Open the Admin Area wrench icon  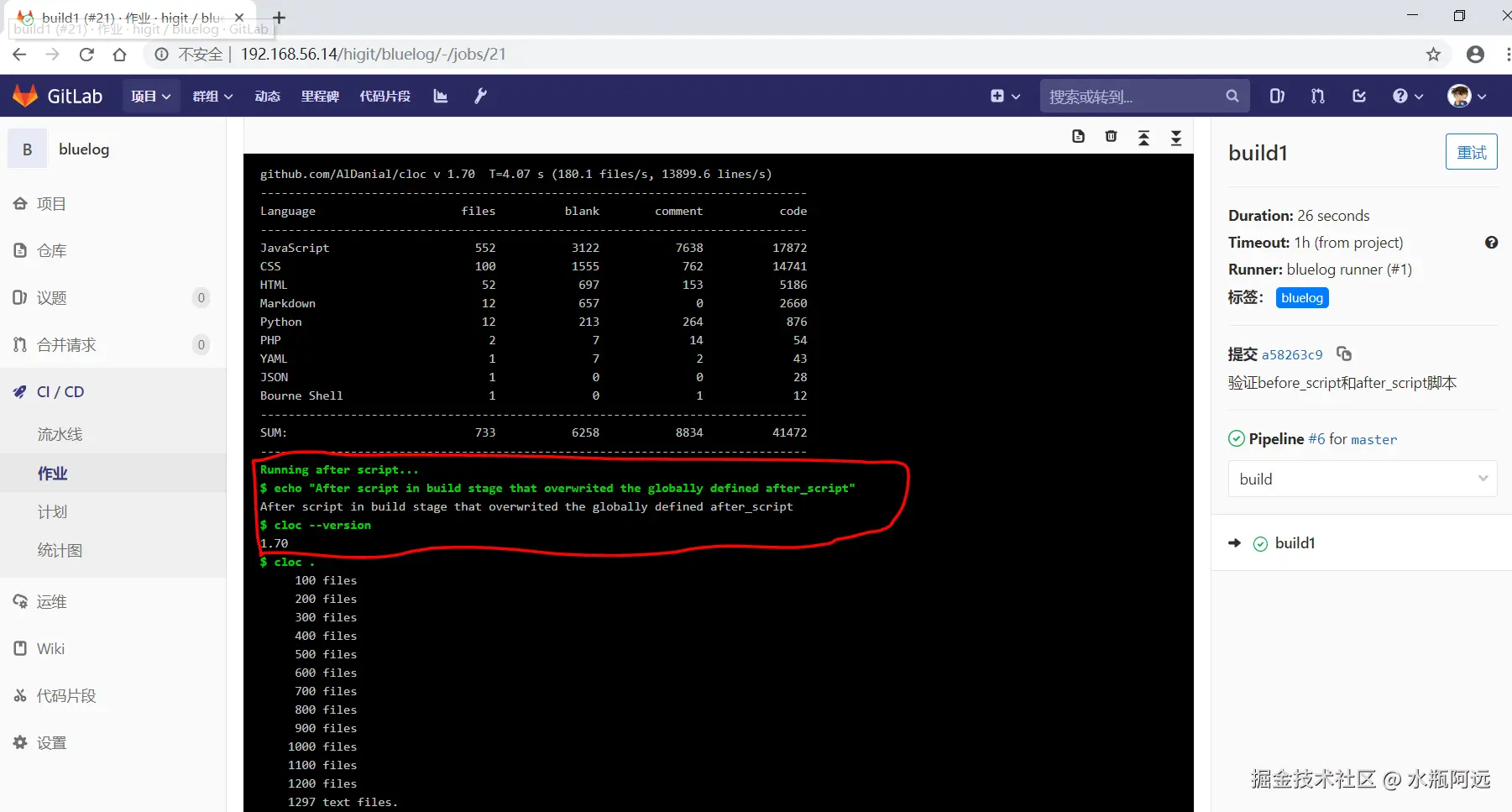click(x=479, y=96)
